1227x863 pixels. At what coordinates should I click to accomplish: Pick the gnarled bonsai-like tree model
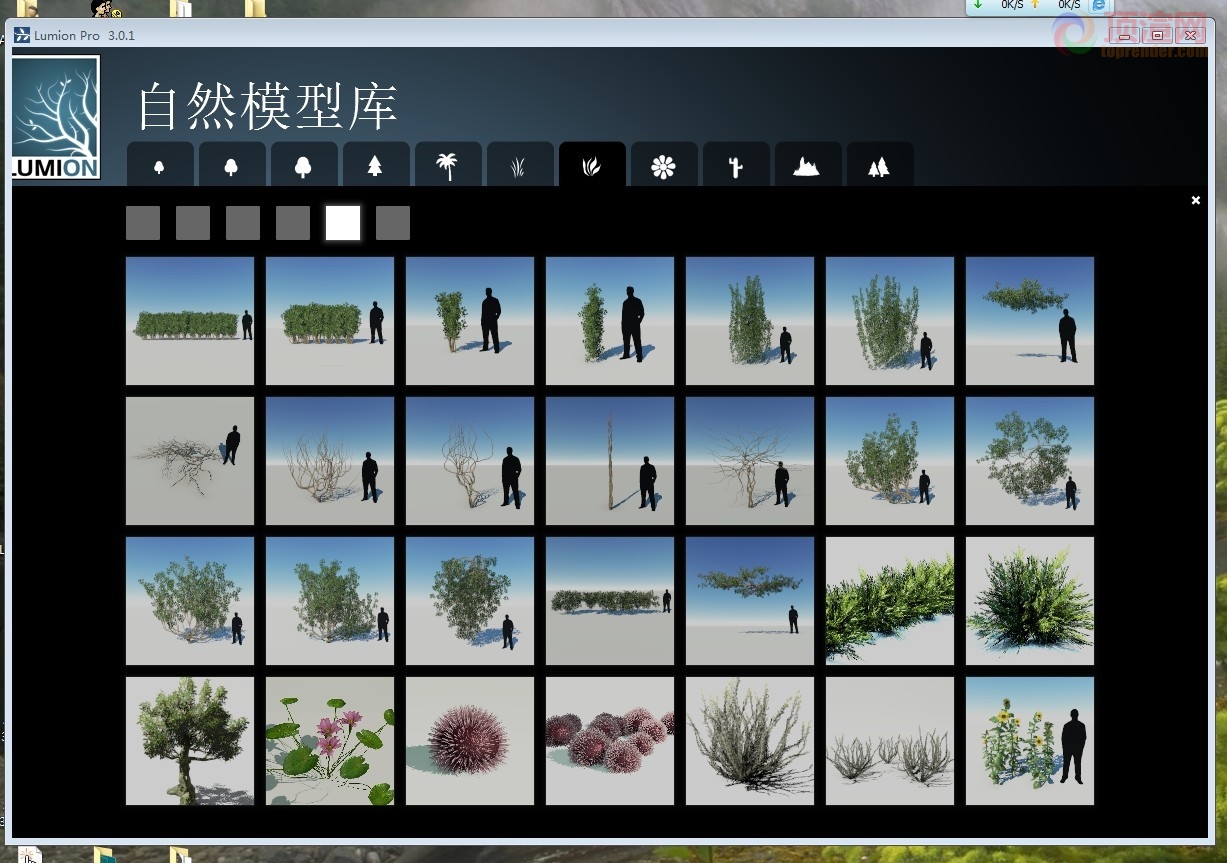tap(190, 741)
